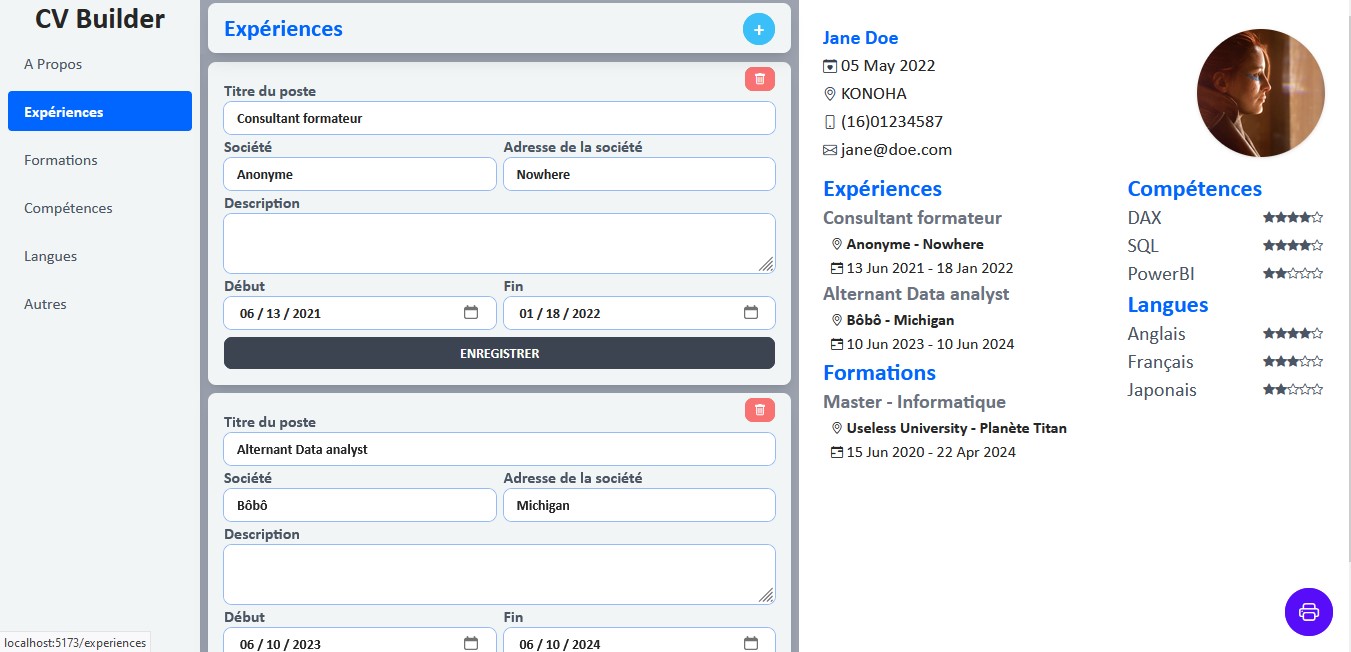This screenshot has height=652, width=1351.
Task: Open calendar picker for first Fin date
Action: 750,313
